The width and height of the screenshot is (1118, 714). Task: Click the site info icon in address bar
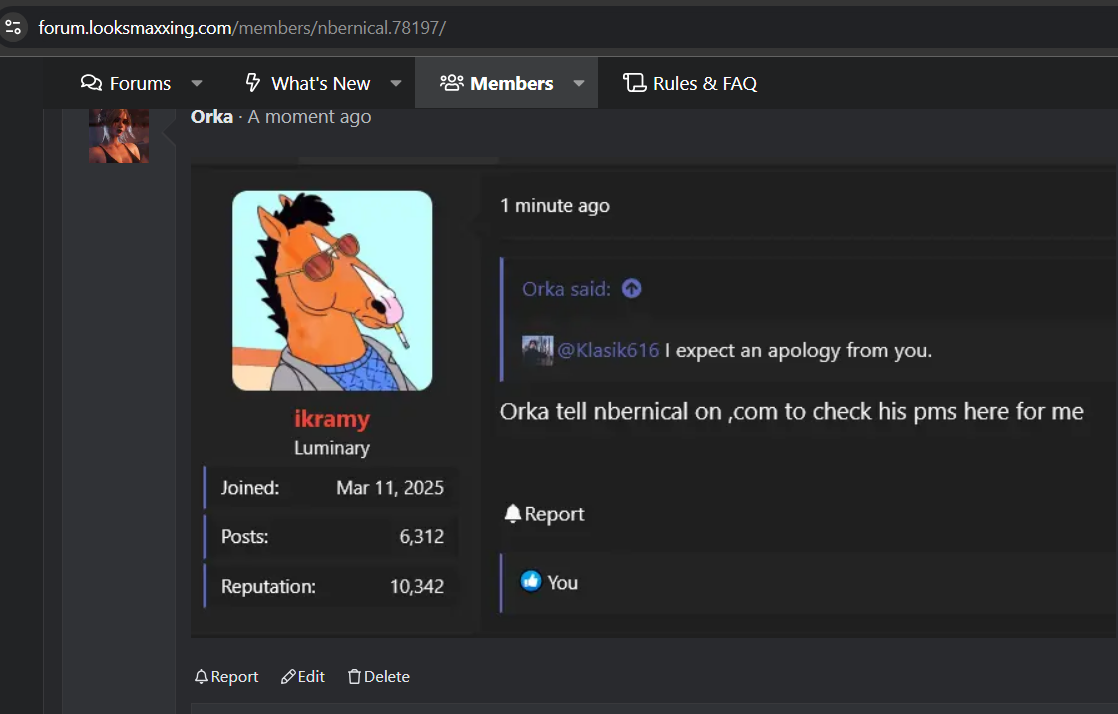pyautogui.click(x=13, y=28)
